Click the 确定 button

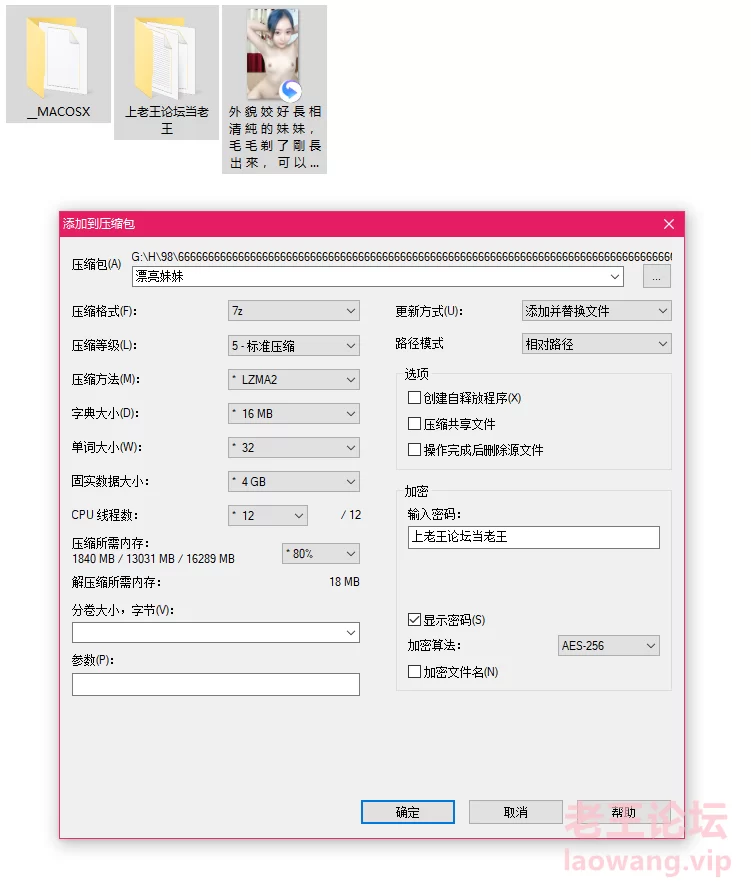(408, 812)
